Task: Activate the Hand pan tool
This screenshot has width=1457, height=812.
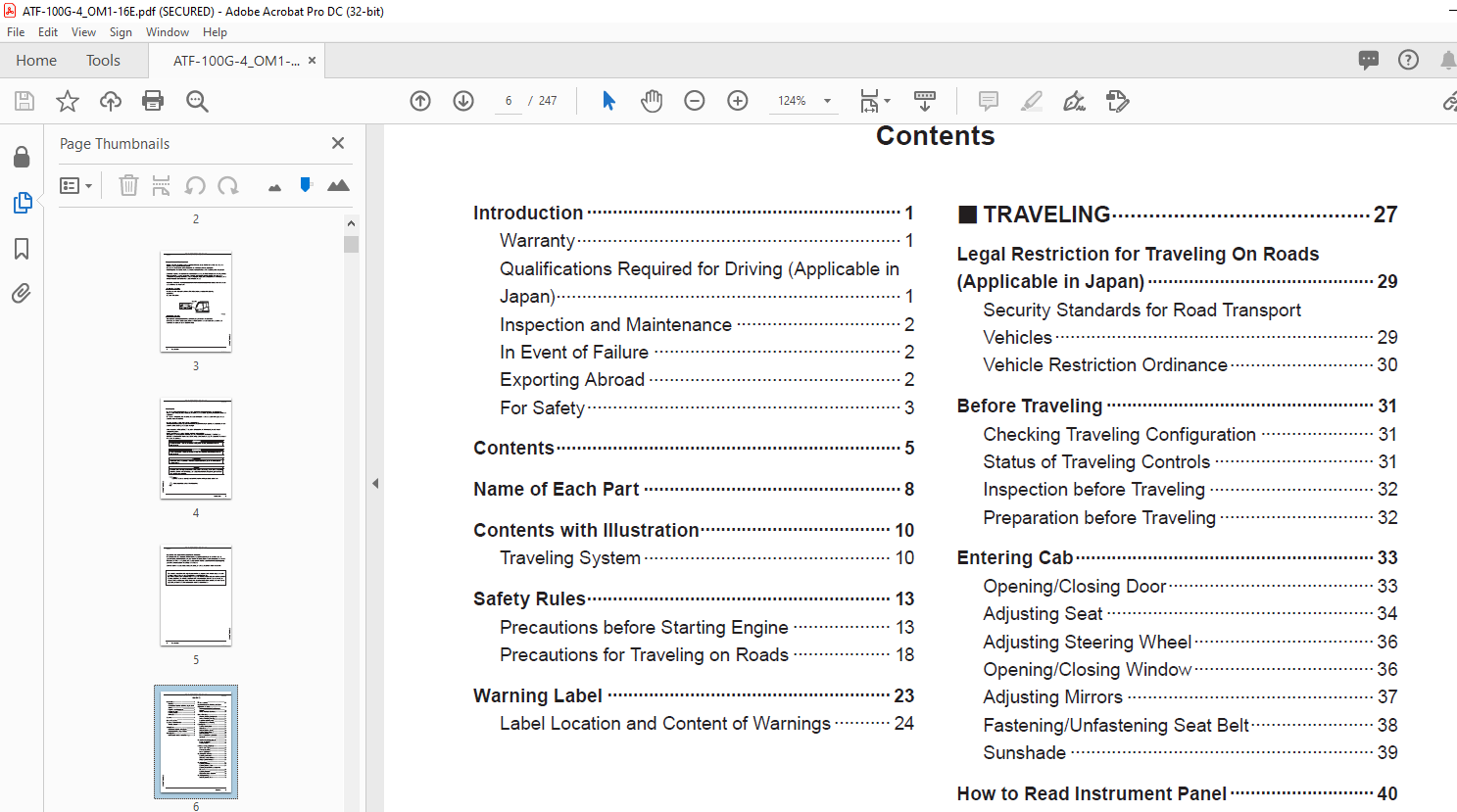Action: click(x=652, y=101)
